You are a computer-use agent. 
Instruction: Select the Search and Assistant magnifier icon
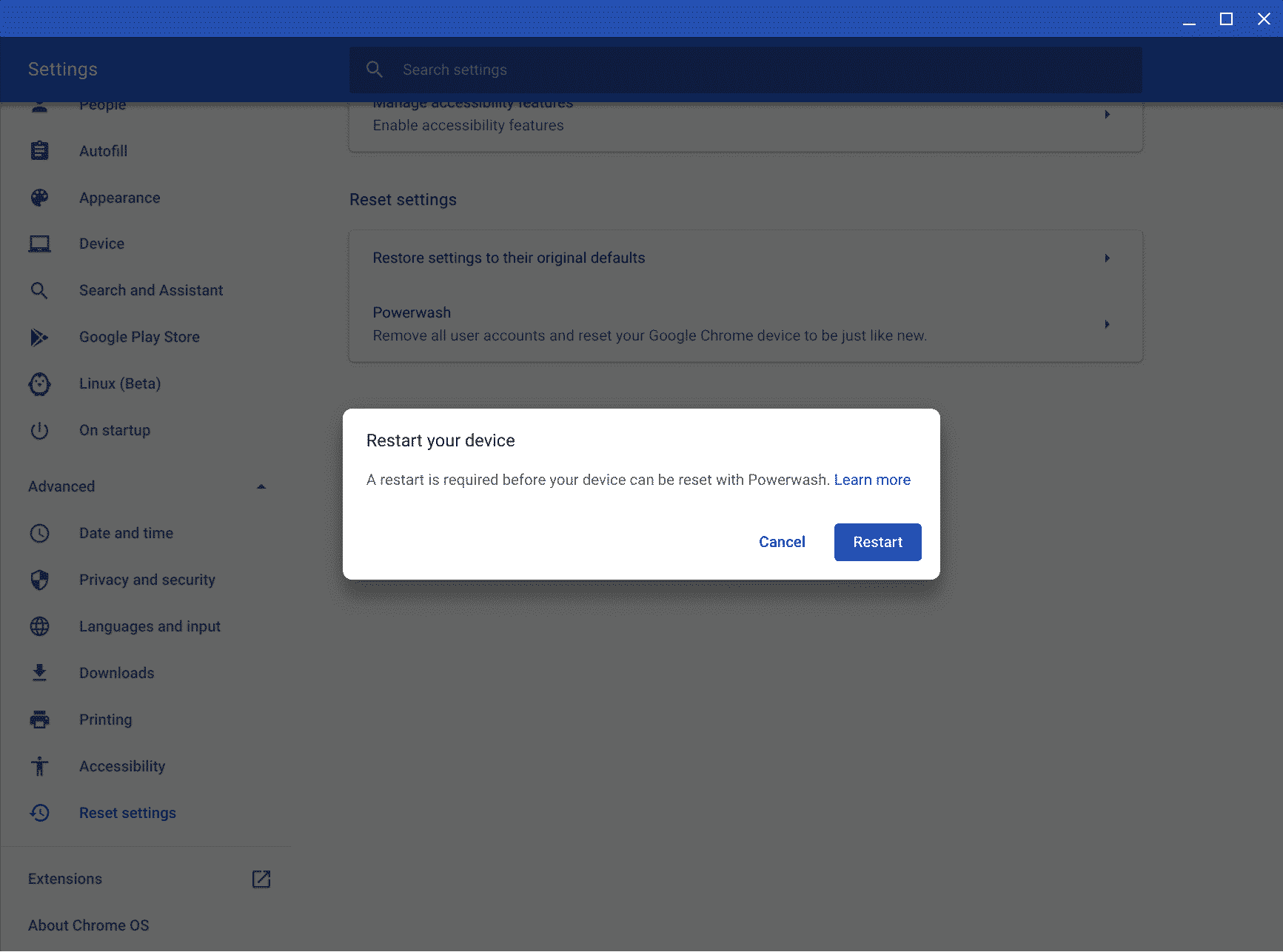(39, 290)
